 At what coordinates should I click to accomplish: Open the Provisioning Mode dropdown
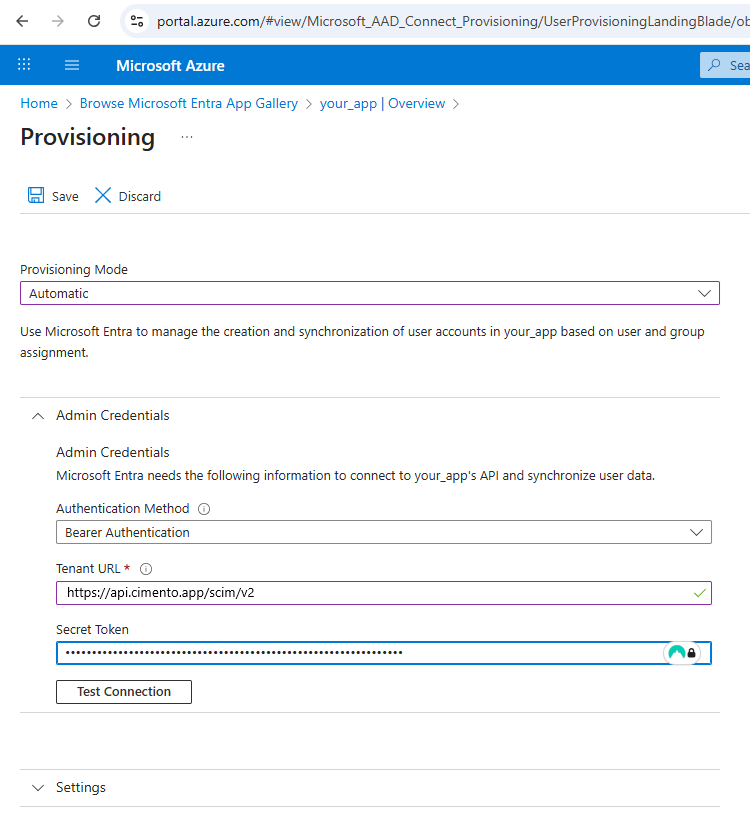(x=370, y=293)
